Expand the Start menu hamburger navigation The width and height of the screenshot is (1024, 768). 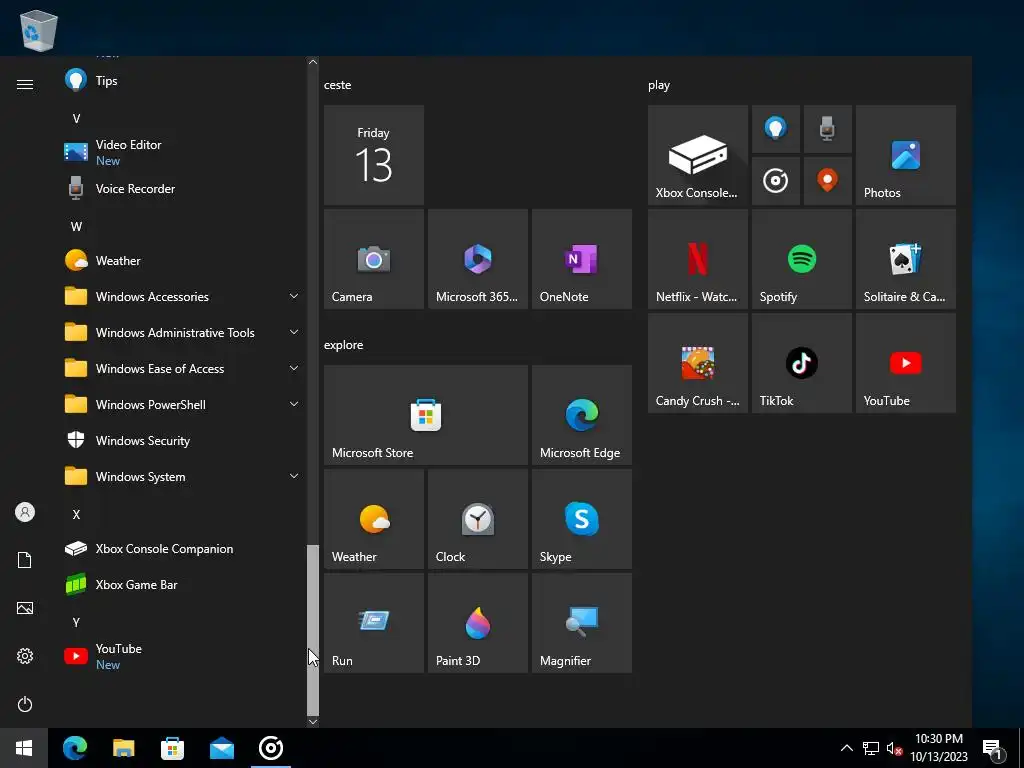pos(25,84)
